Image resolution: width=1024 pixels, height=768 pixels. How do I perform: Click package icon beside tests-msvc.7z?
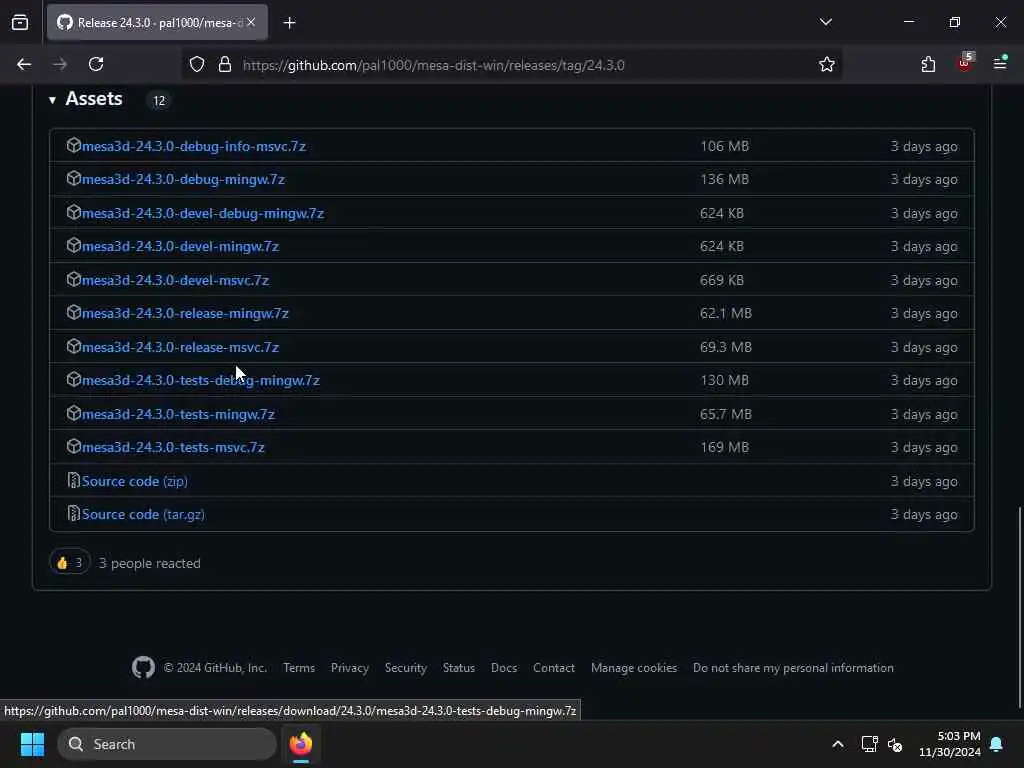click(x=74, y=447)
